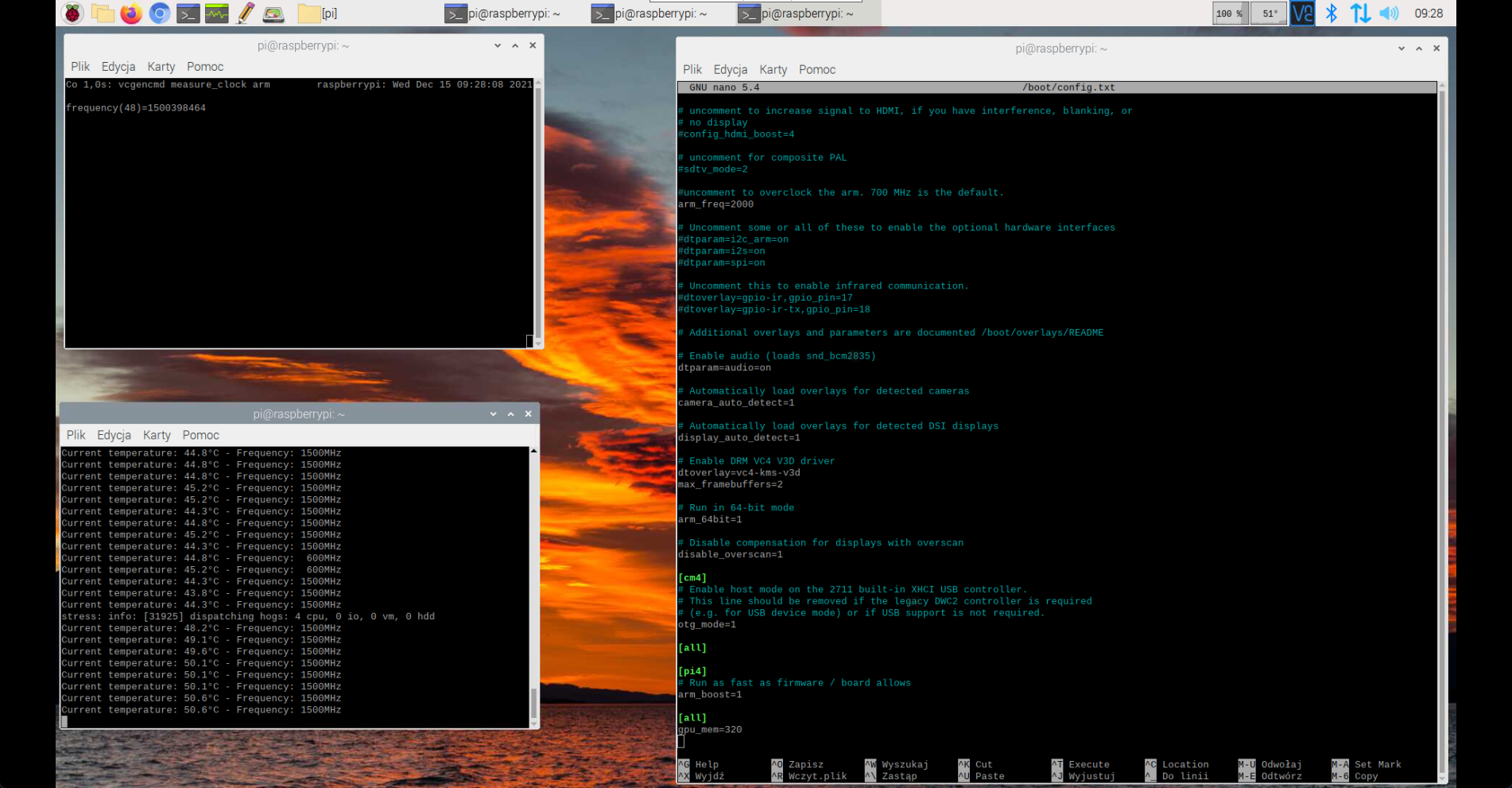Click the arm_64bit=1 line in nano

click(x=710, y=520)
